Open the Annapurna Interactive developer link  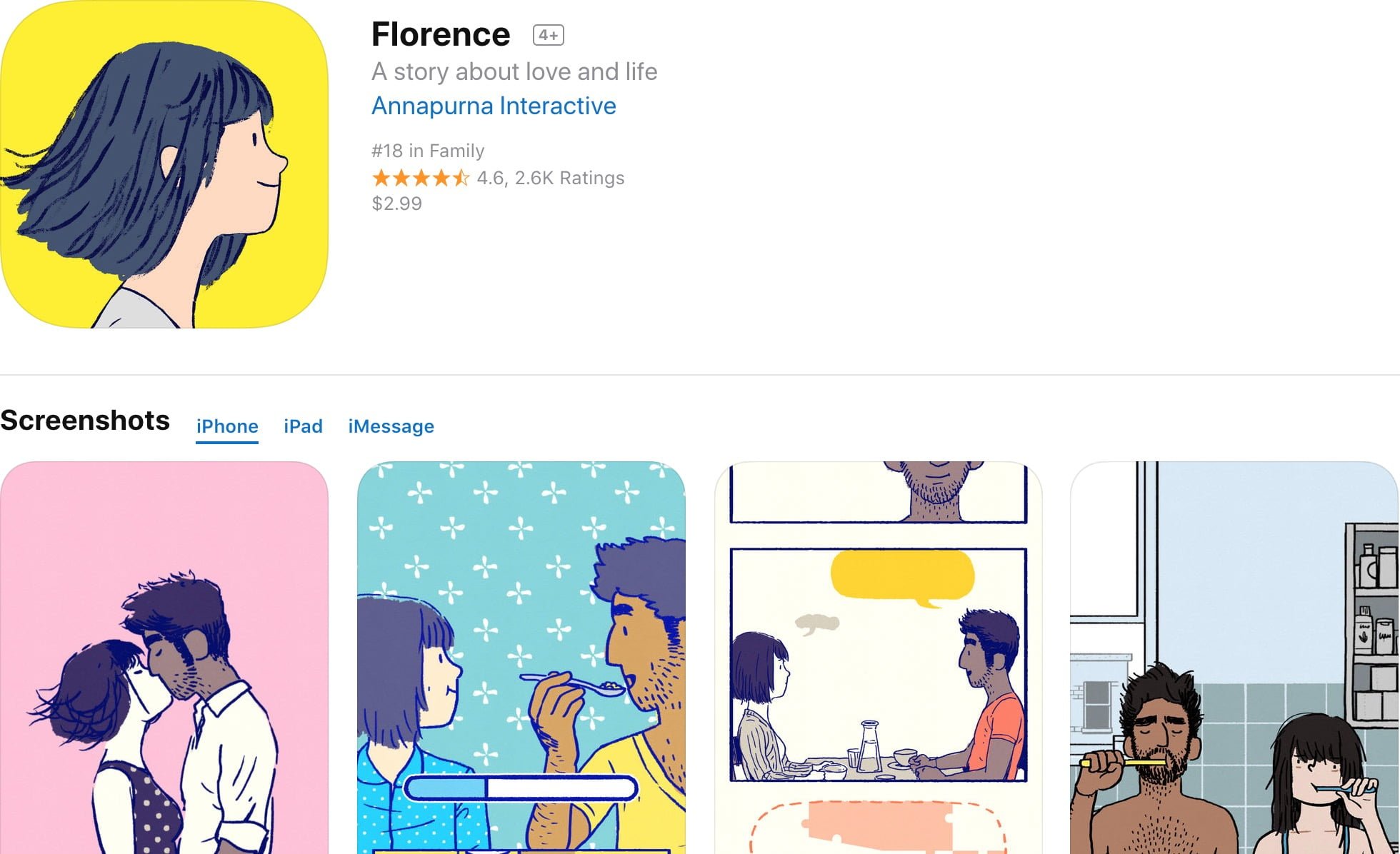(494, 106)
